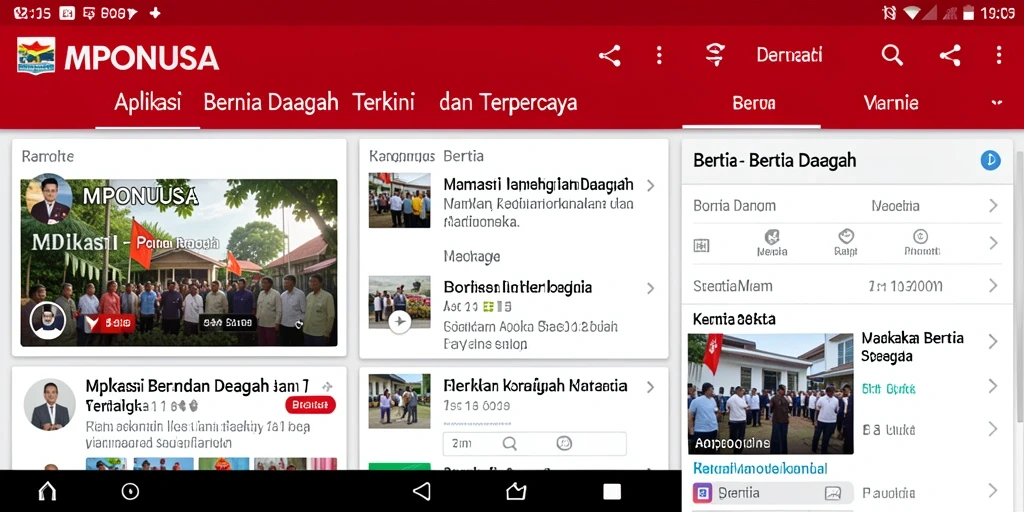Tap the blue round icon beside Bertia Daagah
The height and width of the screenshot is (512, 1024).
[x=990, y=160]
